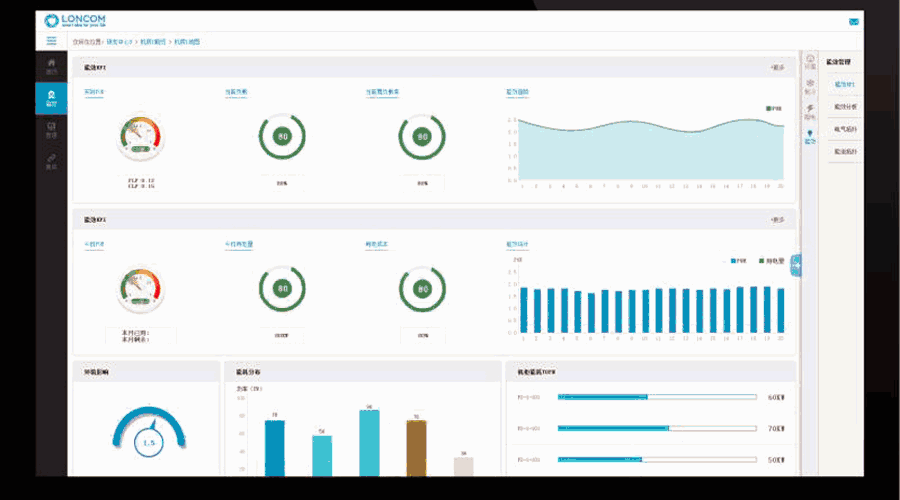Image resolution: width=900 pixels, height=500 pixels.
Task: Collapse the right panel using the blue arrow handle
Action: point(796,265)
